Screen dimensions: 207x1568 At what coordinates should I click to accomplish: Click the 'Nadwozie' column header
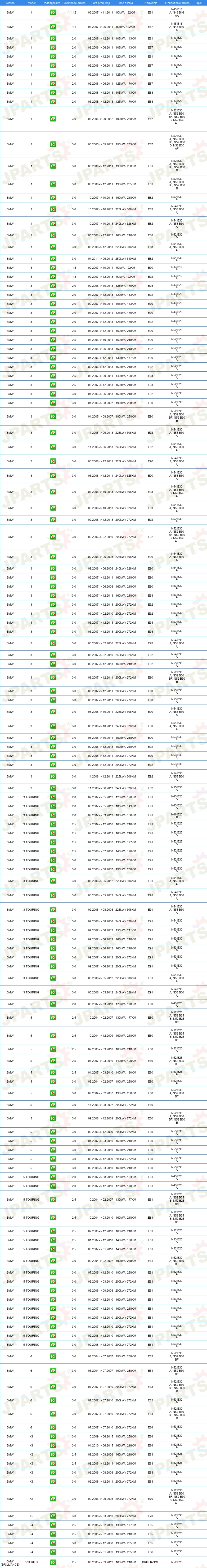tap(151, 2)
